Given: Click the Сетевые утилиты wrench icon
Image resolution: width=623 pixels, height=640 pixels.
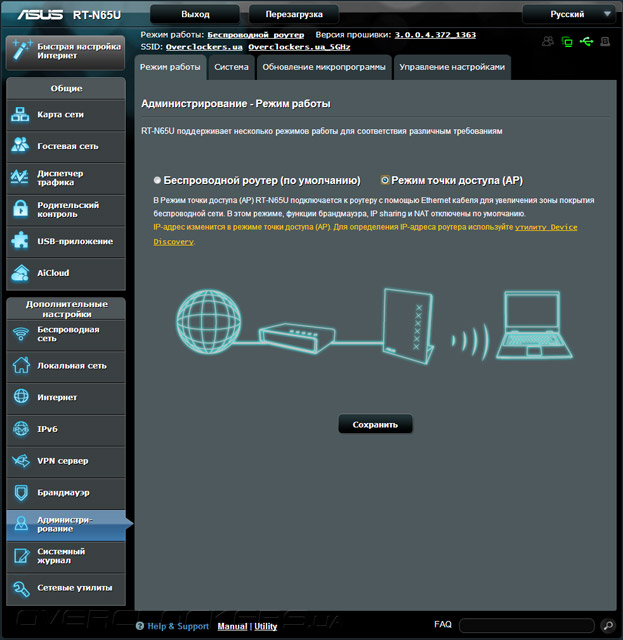Looking at the screenshot, I should tap(21, 588).
